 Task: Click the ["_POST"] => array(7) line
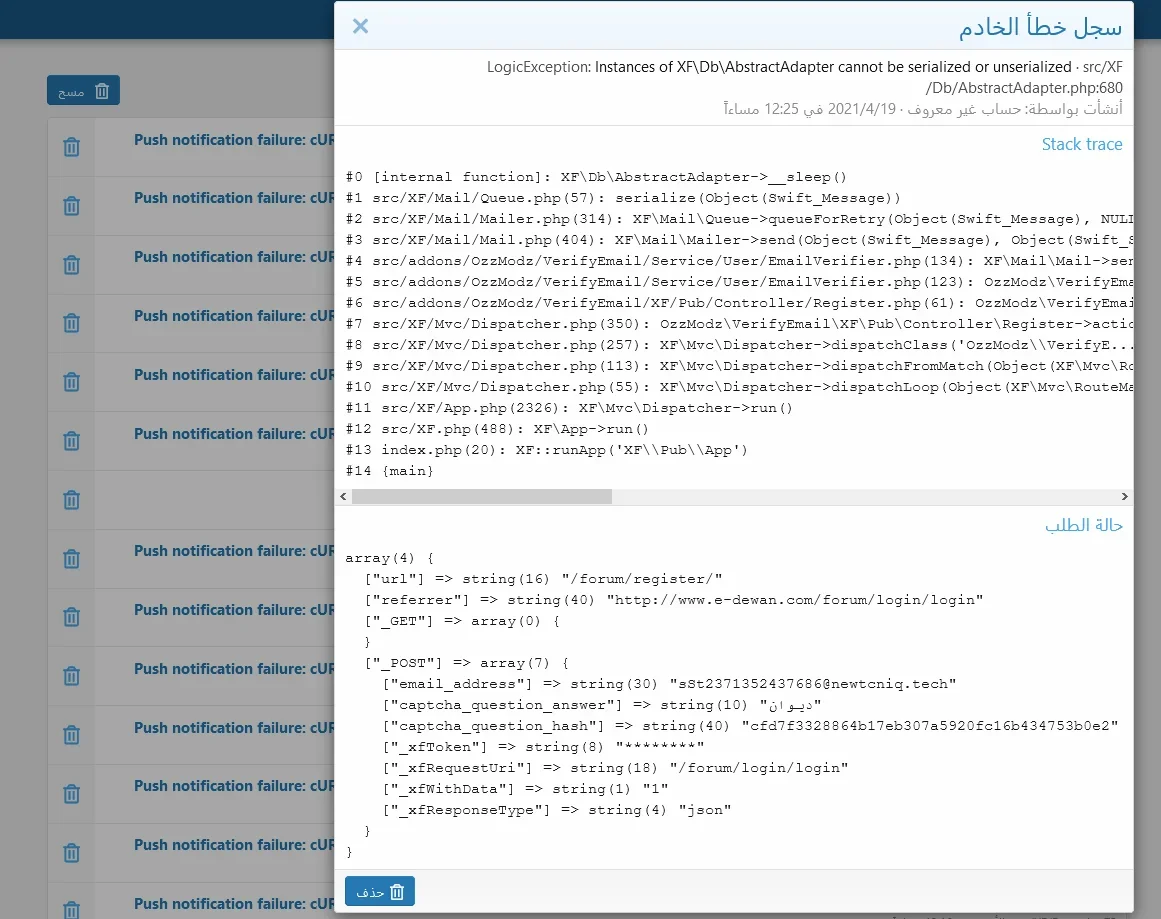point(466,663)
